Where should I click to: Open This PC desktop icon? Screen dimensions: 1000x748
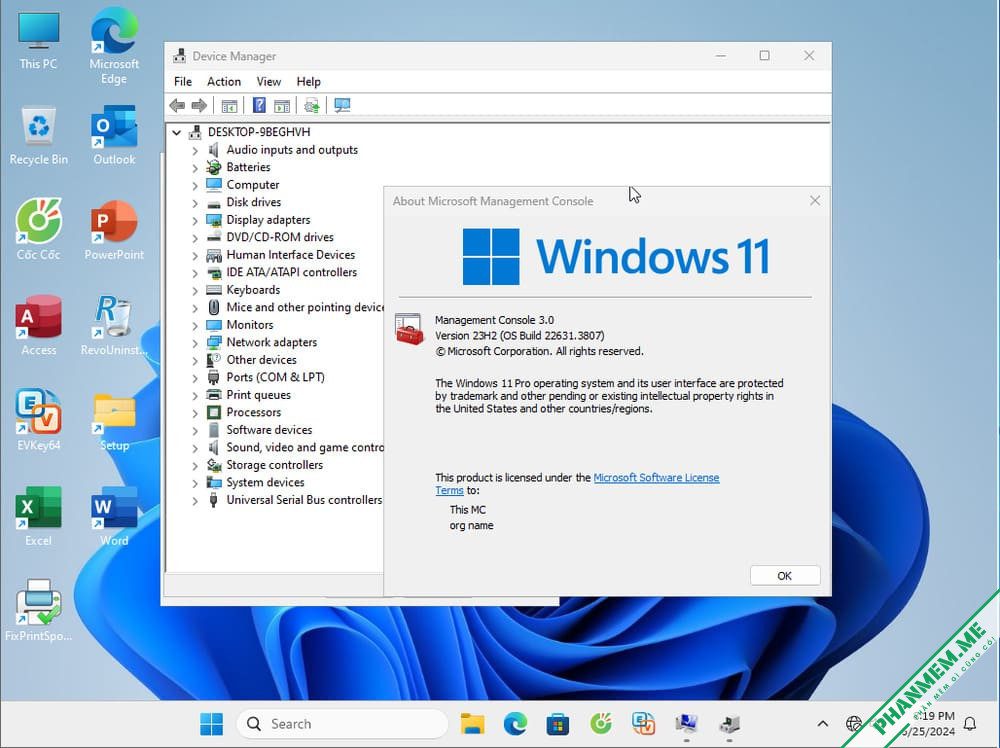(x=38, y=41)
